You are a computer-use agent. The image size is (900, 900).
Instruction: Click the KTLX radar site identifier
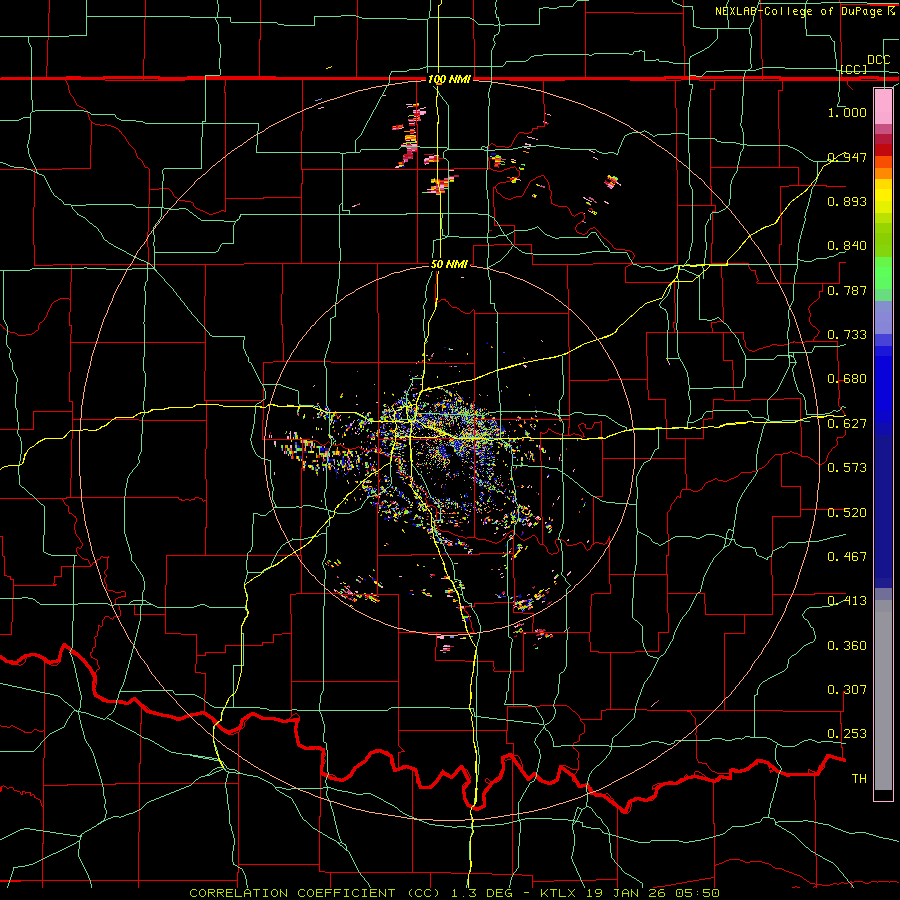[558, 893]
